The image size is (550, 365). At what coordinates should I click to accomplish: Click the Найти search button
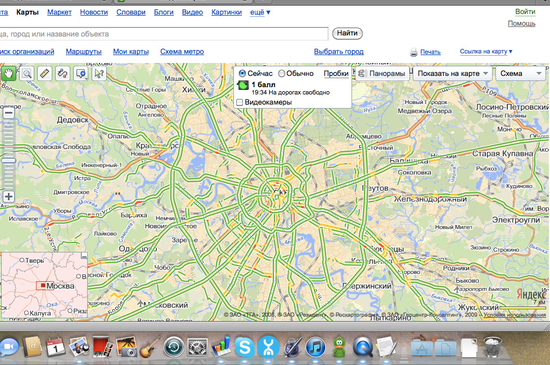(347, 33)
